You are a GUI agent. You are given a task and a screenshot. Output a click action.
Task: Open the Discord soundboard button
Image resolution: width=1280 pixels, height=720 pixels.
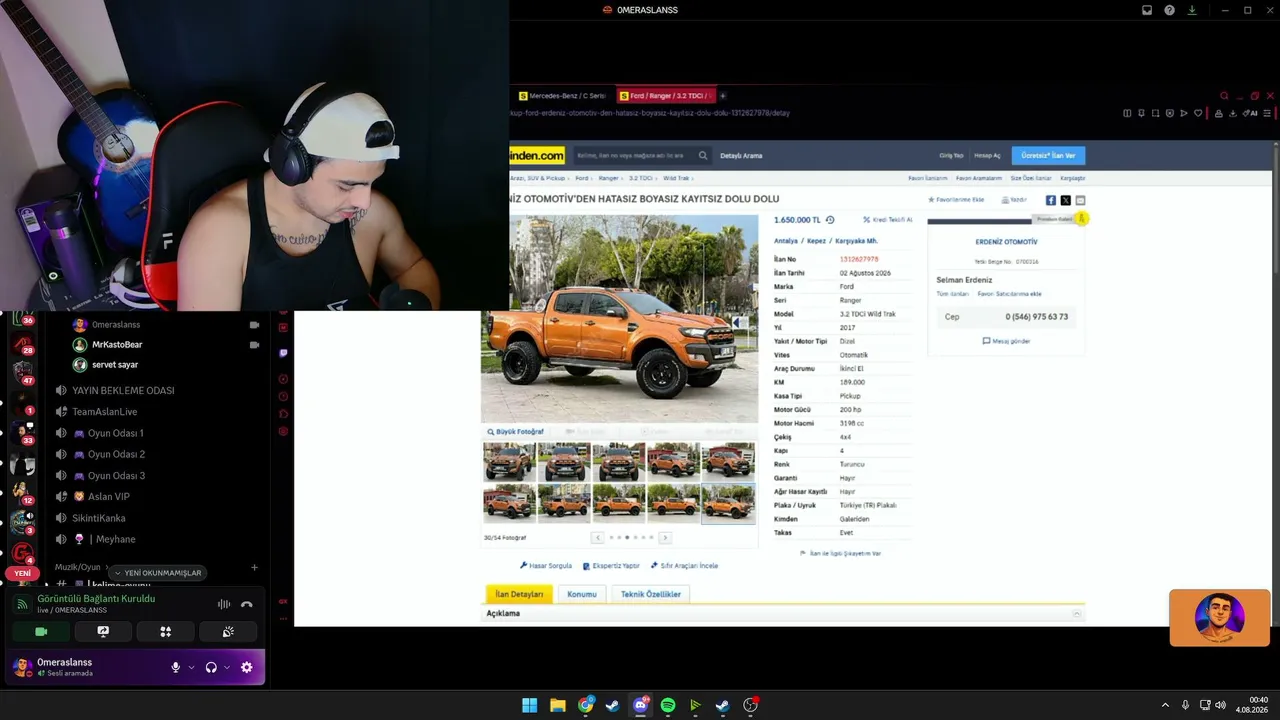(x=228, y=632)
